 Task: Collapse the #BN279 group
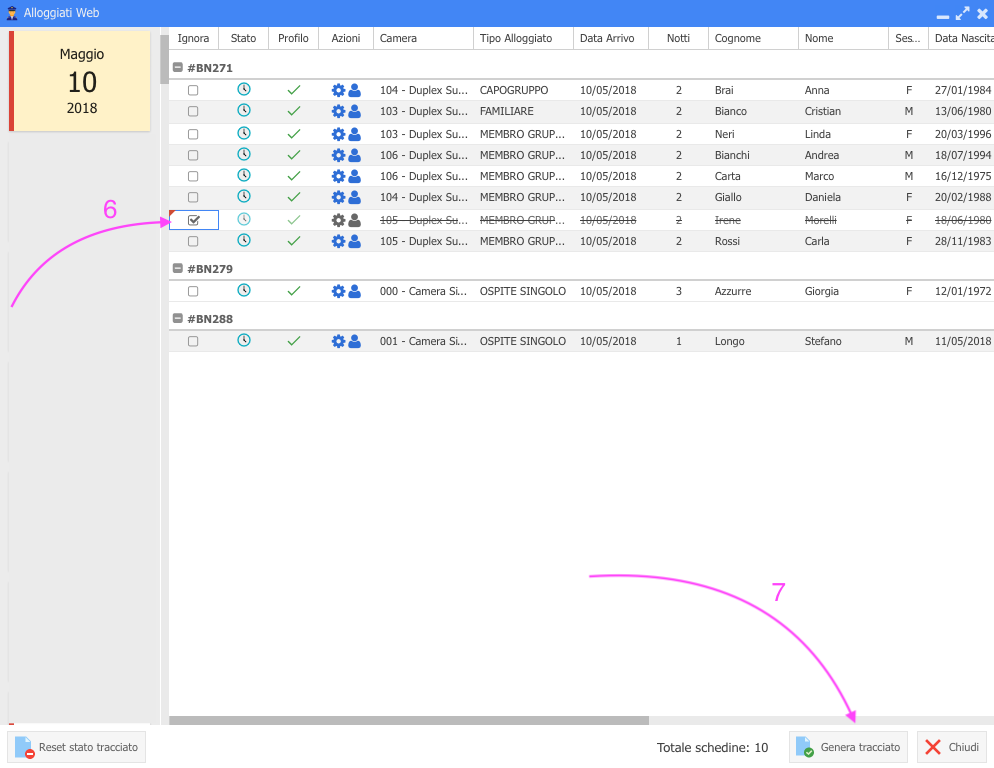[178, 268]
